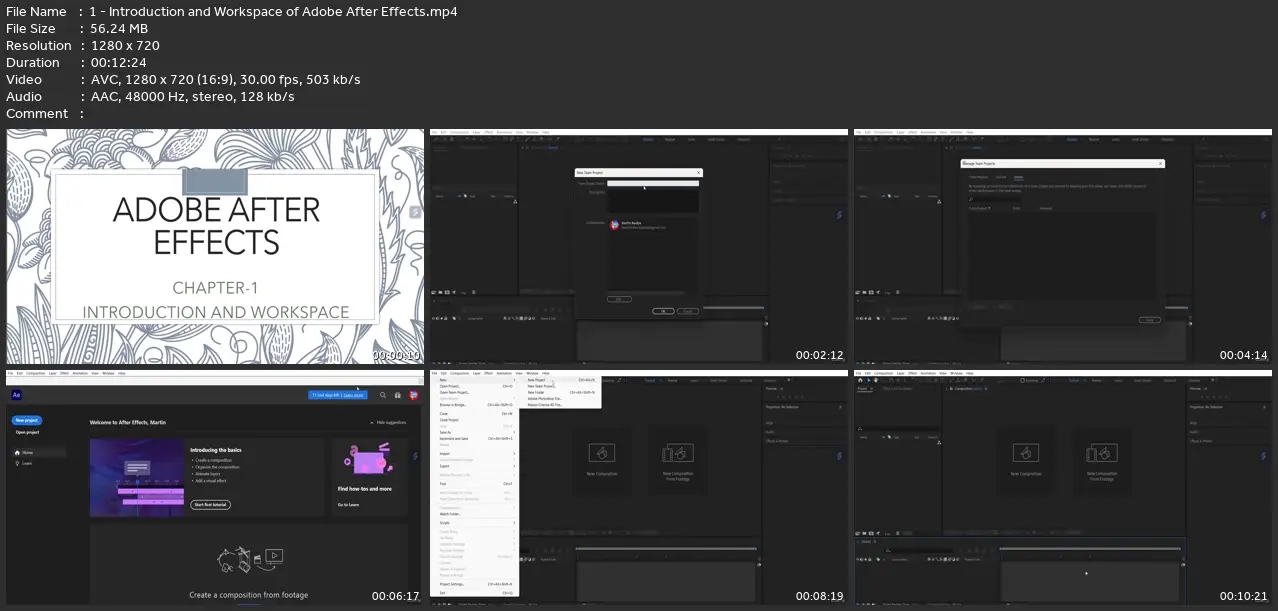Screen dimensions: 1278x611
Task: Select Close Project in the File menu
Action: (x=475, y=420)
